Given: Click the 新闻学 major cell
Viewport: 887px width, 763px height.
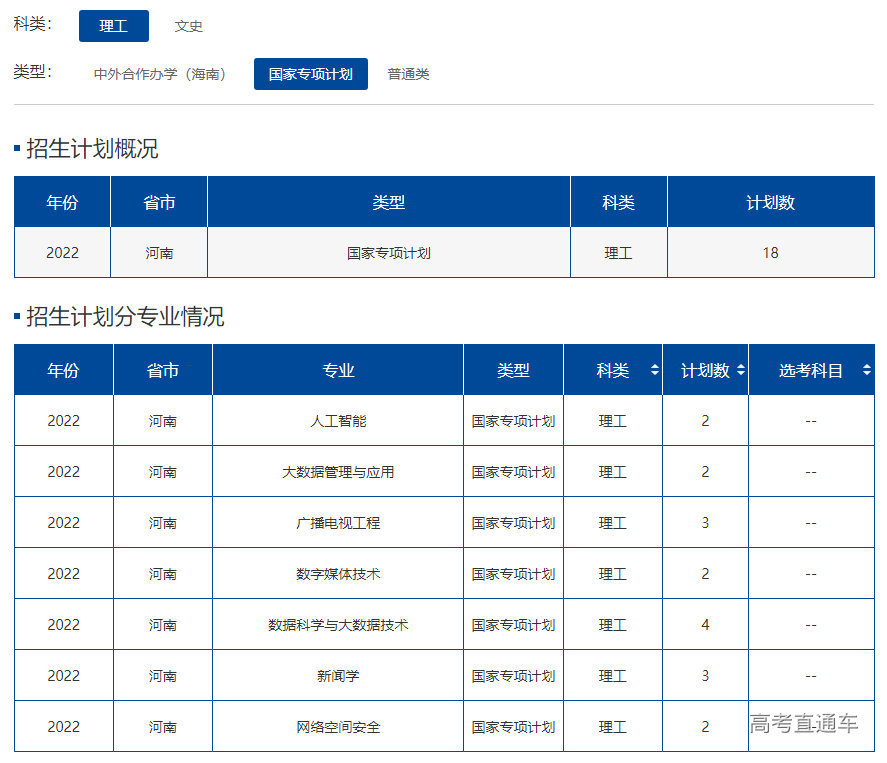Looking at the screenshot, I should click(337, 675).
